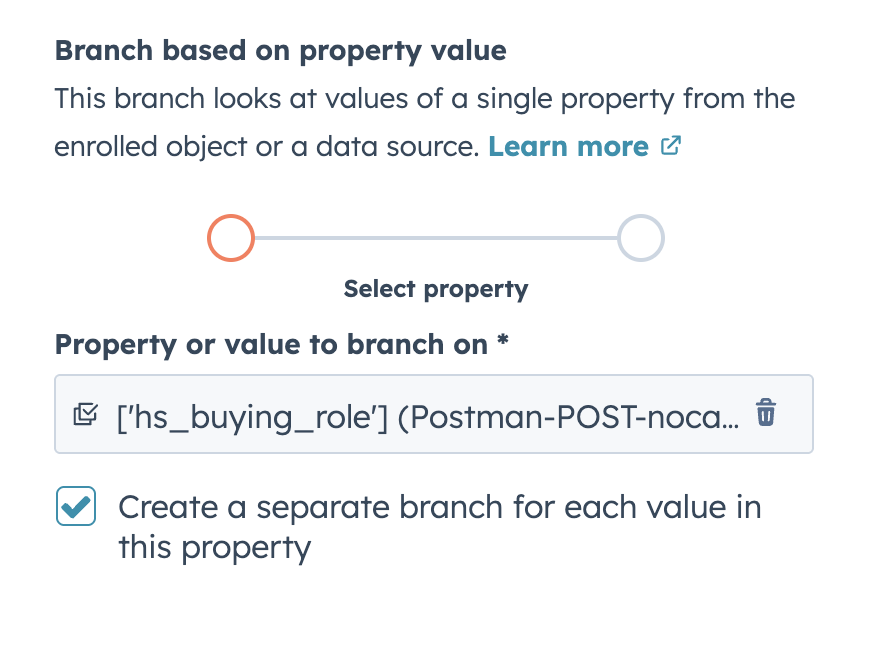Click Branch based on property value heading
884x658 pixels.
coord(280,50)
